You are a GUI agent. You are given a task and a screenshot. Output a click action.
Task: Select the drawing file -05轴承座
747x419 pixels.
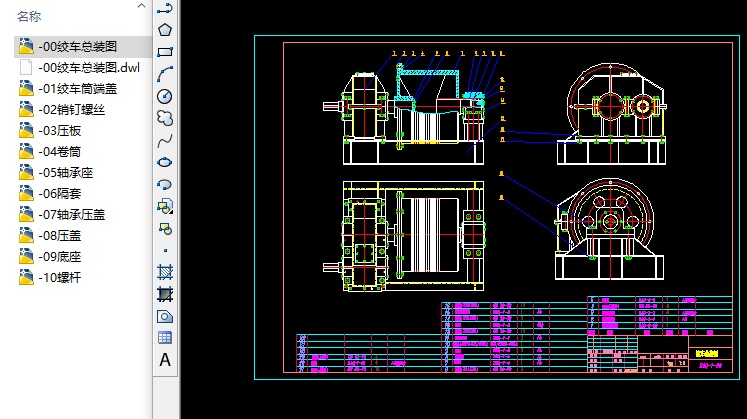(66, 172)
